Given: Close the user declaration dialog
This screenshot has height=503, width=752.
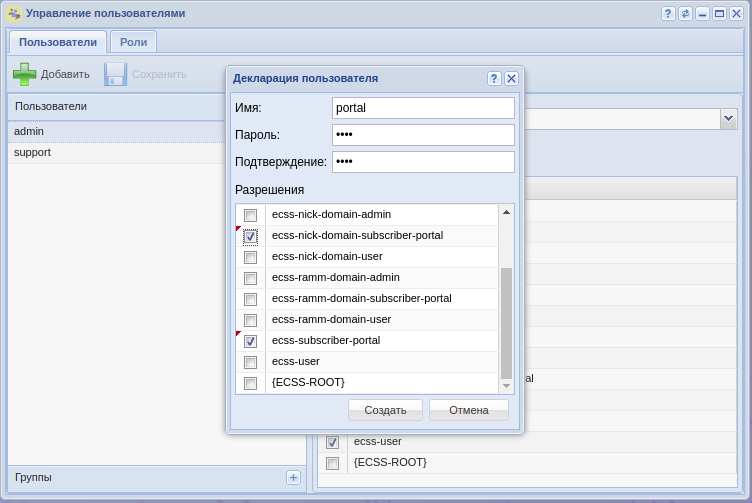Looking at the screenshot, I should pos(511,78).
